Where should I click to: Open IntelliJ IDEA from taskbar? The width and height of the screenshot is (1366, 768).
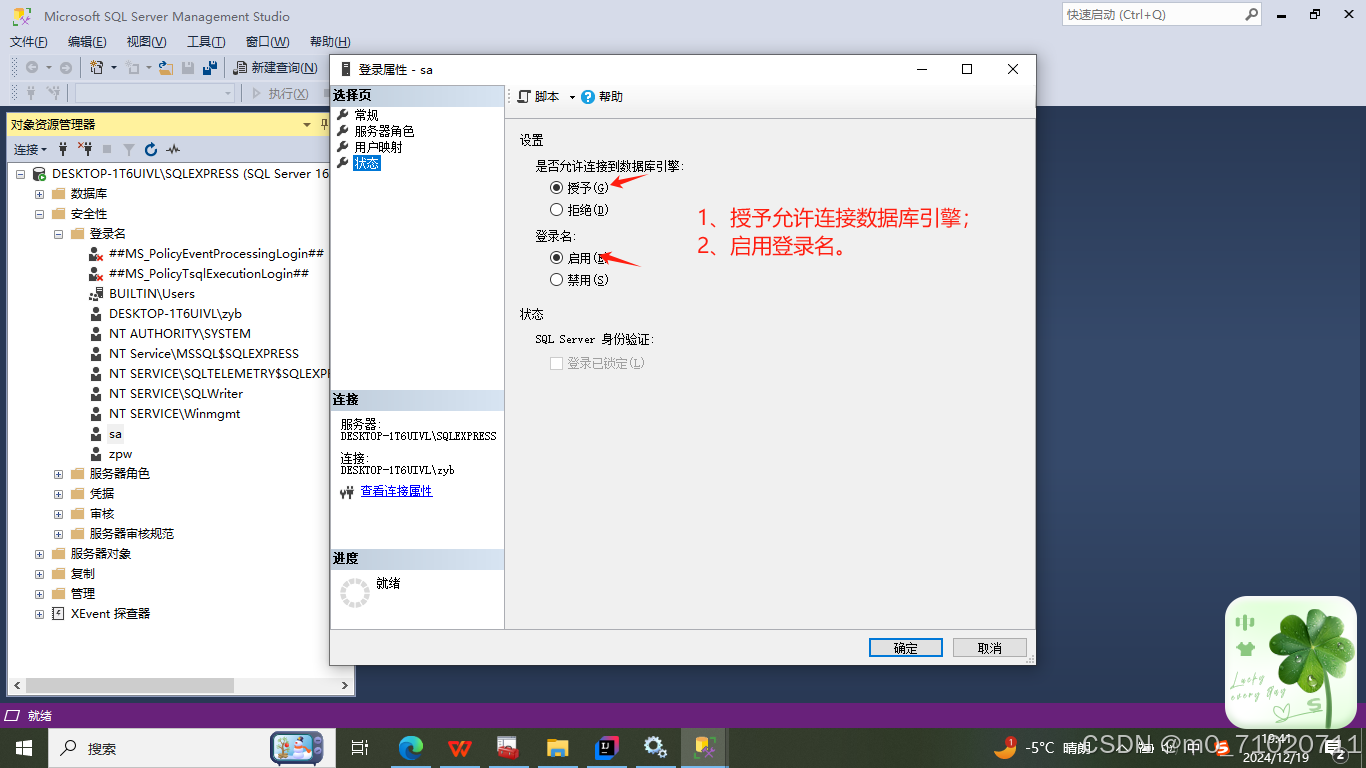607,748
